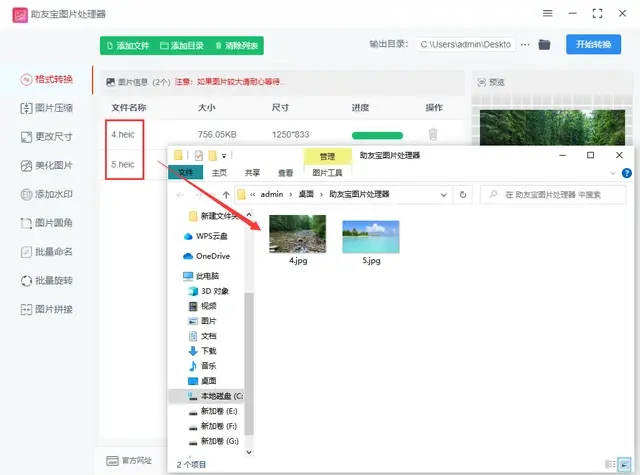Open the 图片工具 tab in Explorer ribbon
Viewport: 640px width, 475px height.
tap(327, 173)
